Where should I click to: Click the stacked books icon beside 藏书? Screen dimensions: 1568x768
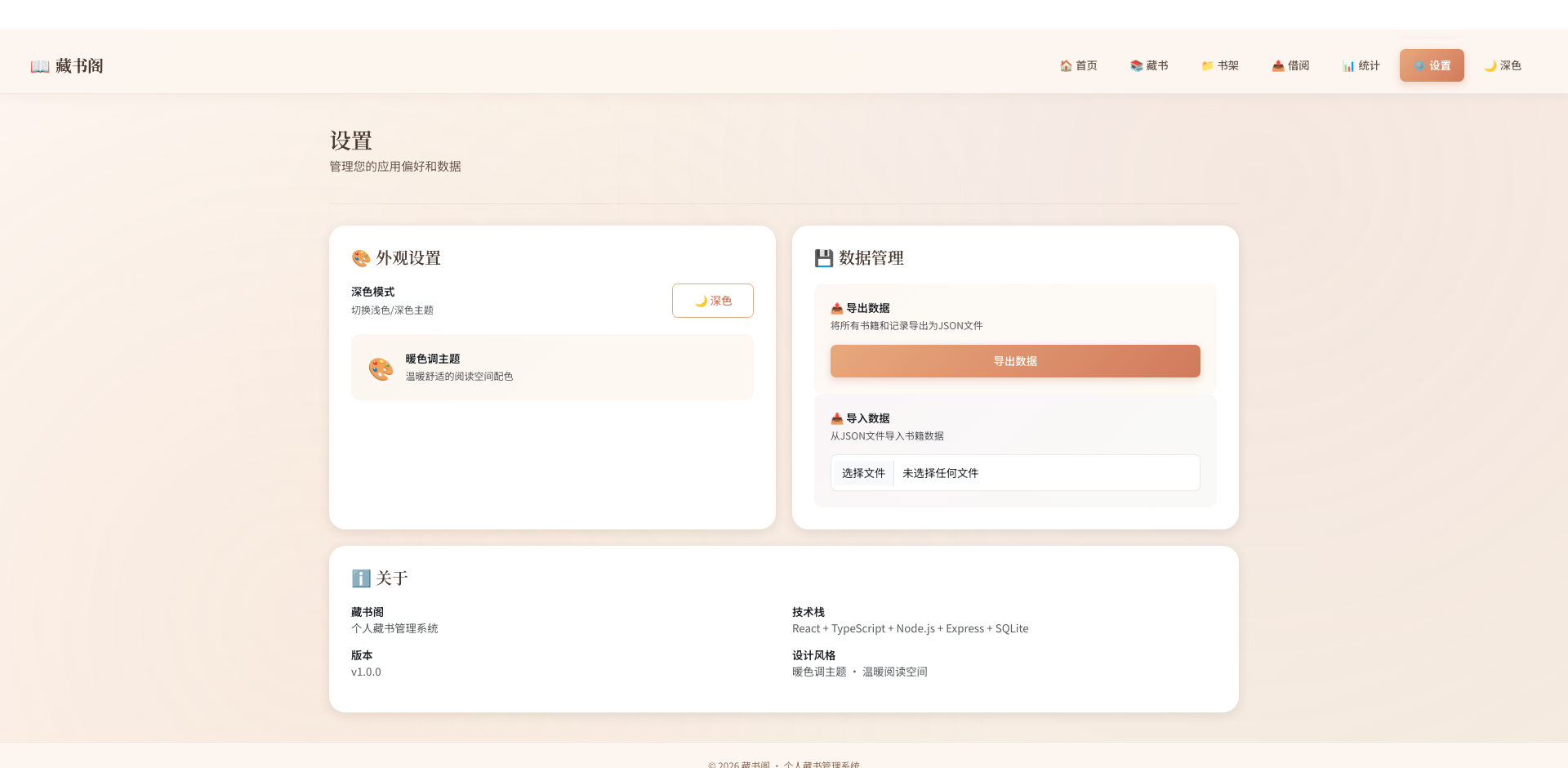[x=1135, y=65]
